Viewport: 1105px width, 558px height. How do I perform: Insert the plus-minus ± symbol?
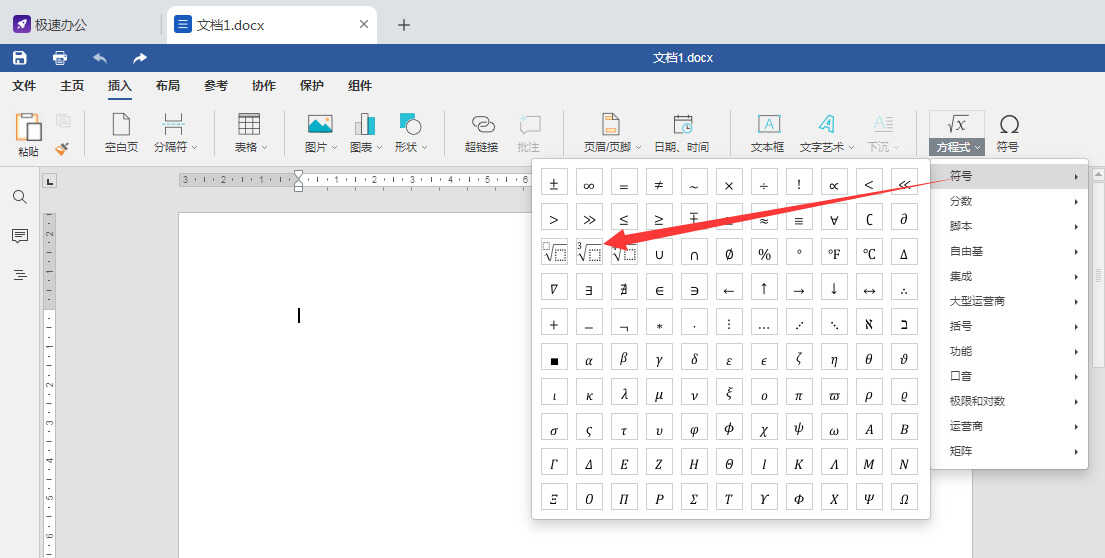[554, 182]
